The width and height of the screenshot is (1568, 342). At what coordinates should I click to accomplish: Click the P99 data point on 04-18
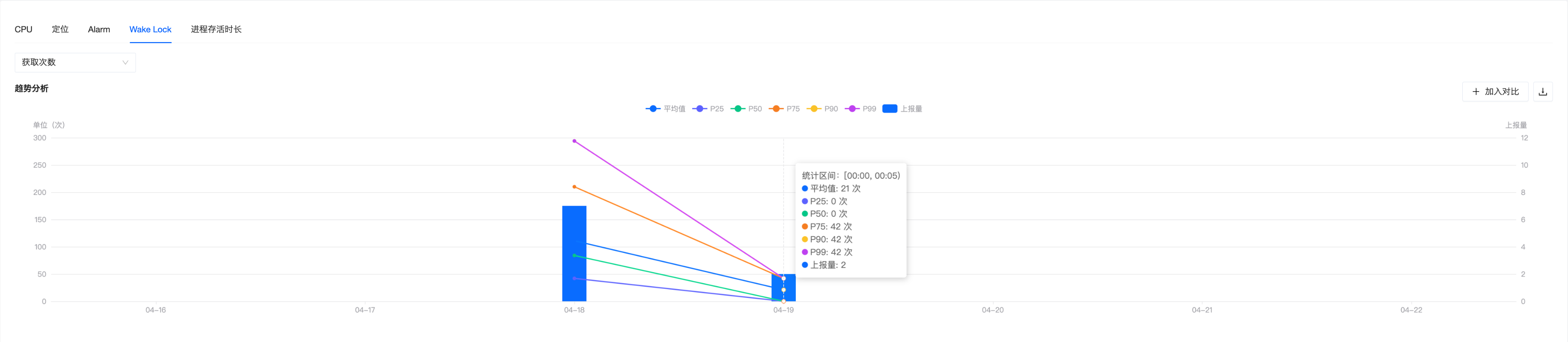click(574, 141)
